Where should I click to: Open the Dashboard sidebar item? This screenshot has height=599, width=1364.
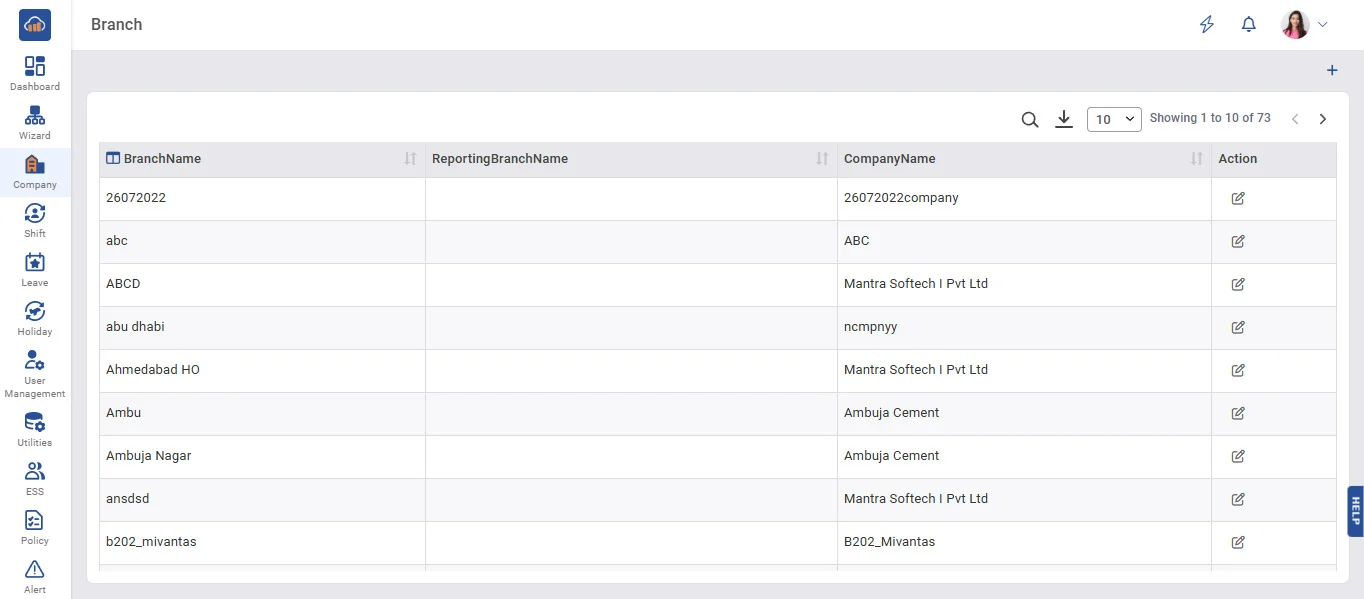(x=35, y=73)
